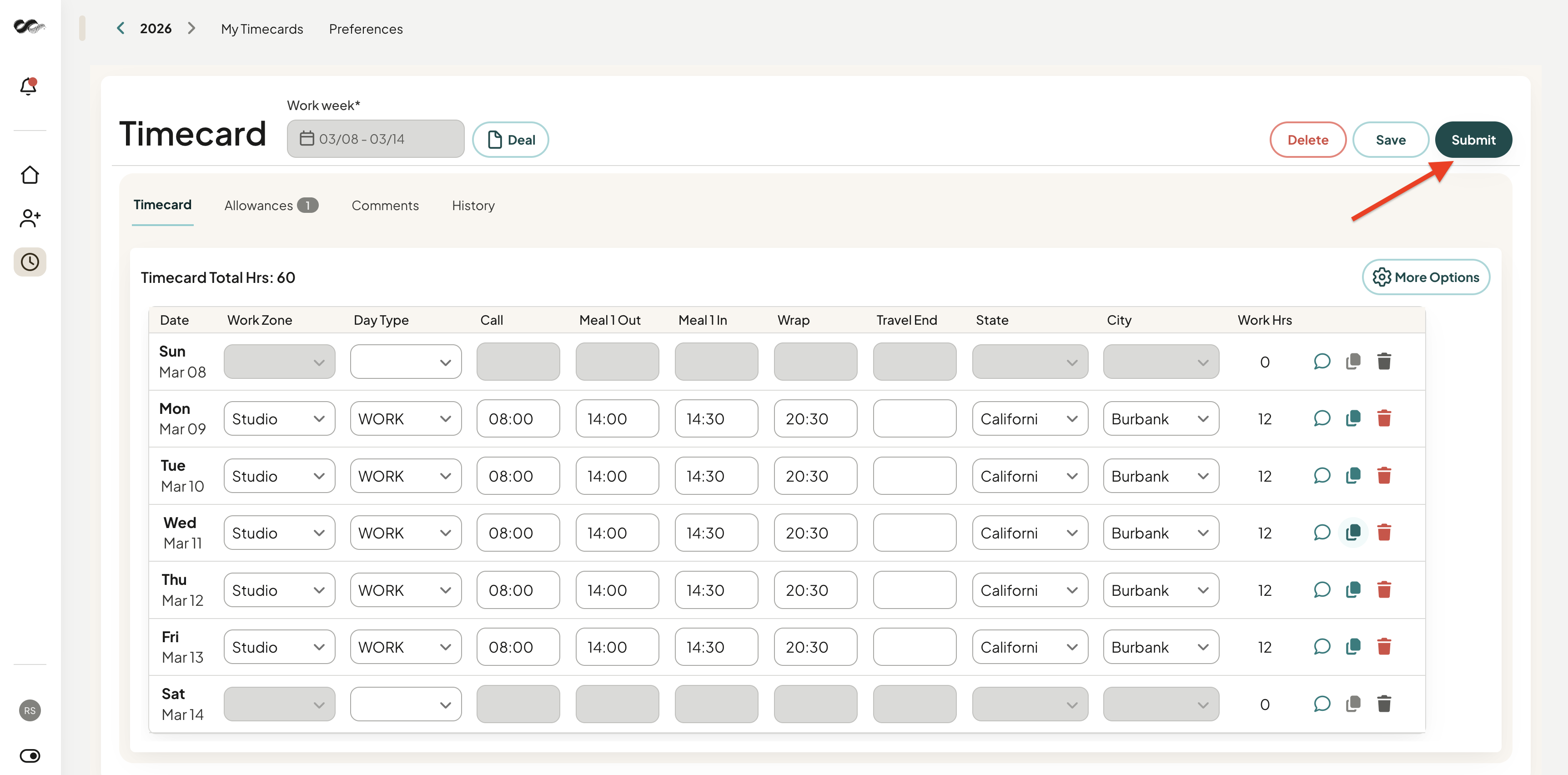Open City dropdown for Thu Mar 12
The image size is (1568, 775).
[1161, 590]
